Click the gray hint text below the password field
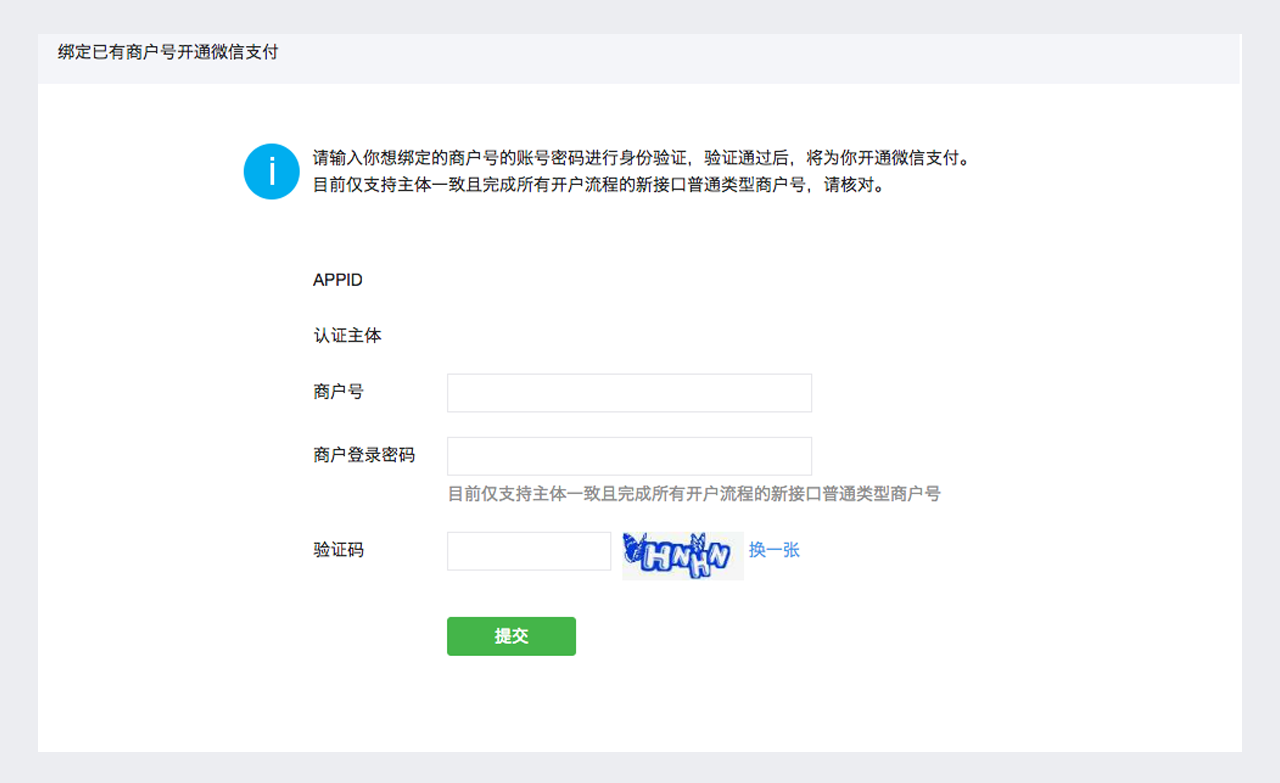Viewport: 1280px width, 783px height. (x=694, y=493)
